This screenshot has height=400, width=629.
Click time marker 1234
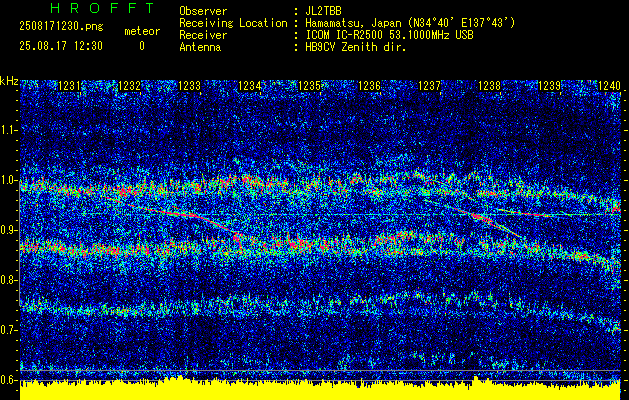pyautogui.click(x=250, y=85)
